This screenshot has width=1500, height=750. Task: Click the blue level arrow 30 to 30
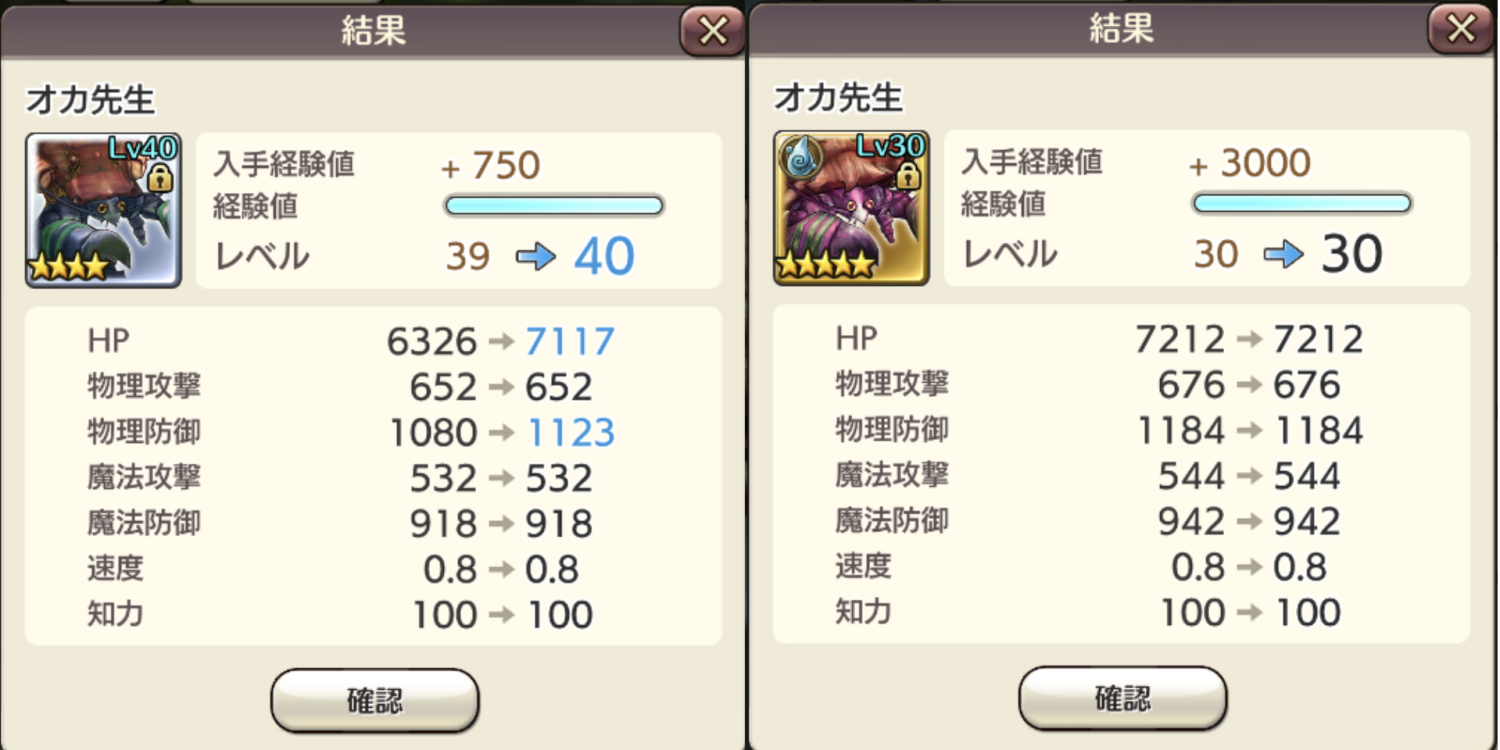tap(1283, 255)
